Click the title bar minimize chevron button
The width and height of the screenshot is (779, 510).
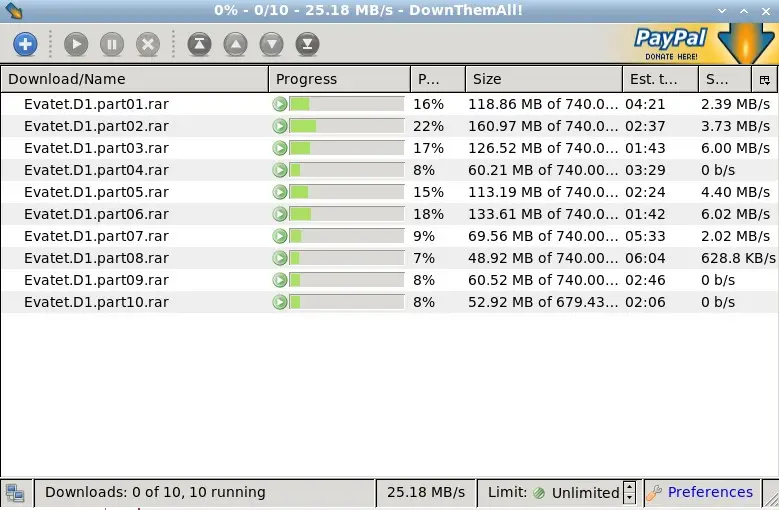722,11
